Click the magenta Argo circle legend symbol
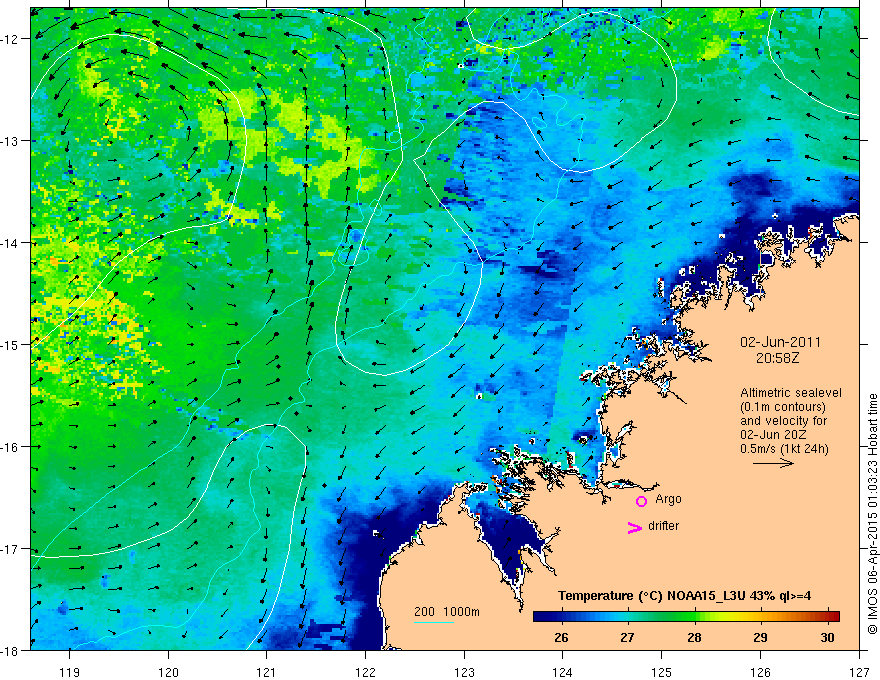 [641, 501]
